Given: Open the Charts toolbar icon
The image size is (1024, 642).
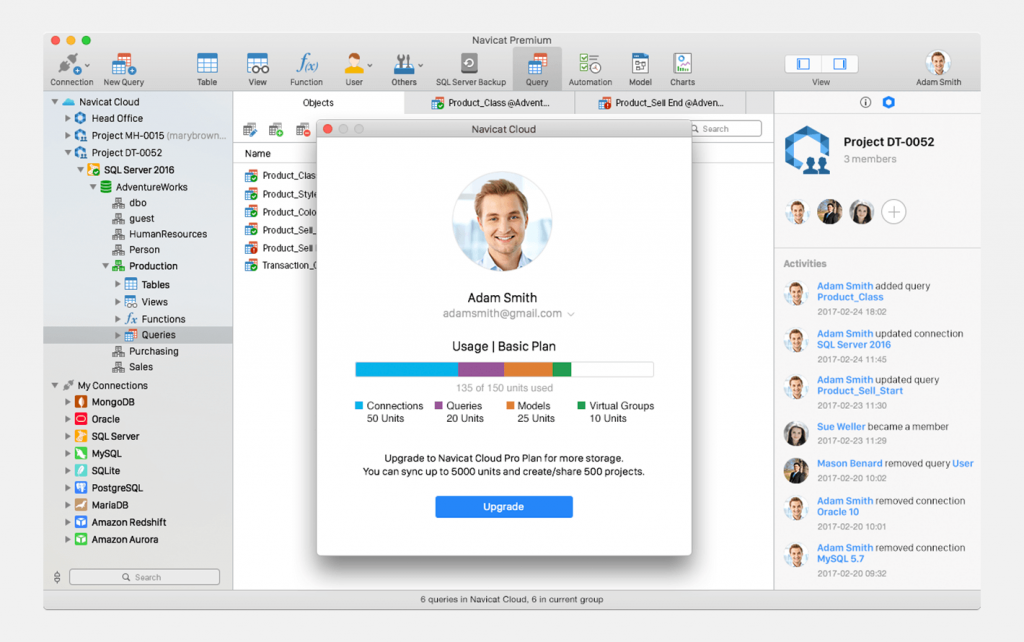Looking at the screenshot, I should [x=682, y=64].
